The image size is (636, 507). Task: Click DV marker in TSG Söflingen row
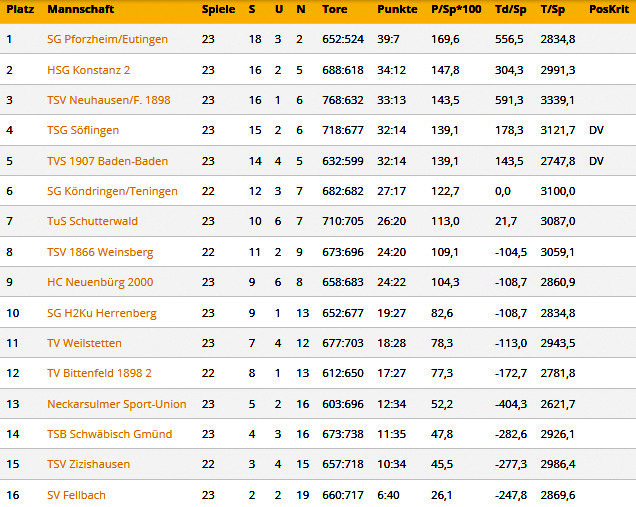[x=596, y=130]
